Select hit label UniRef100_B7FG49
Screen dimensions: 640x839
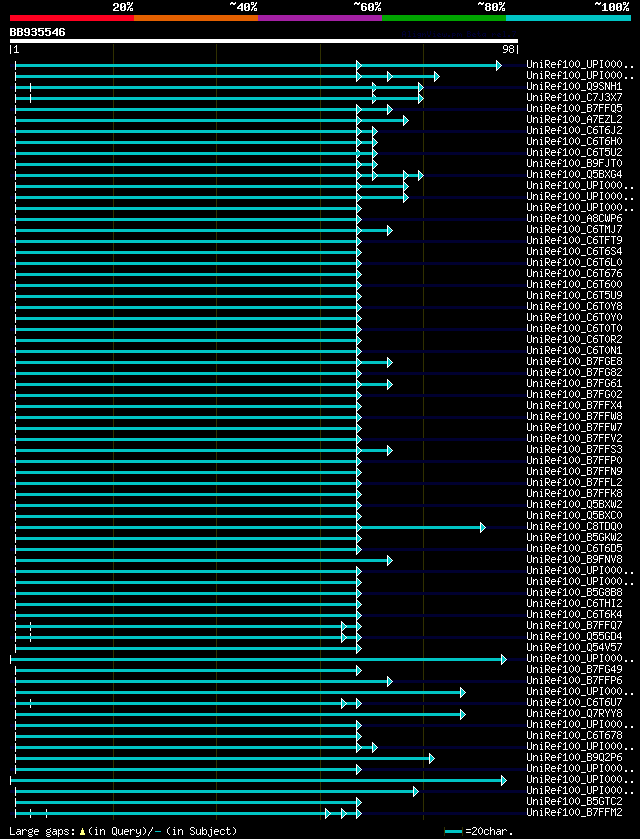pyautogui.click(x=574, y=670)
